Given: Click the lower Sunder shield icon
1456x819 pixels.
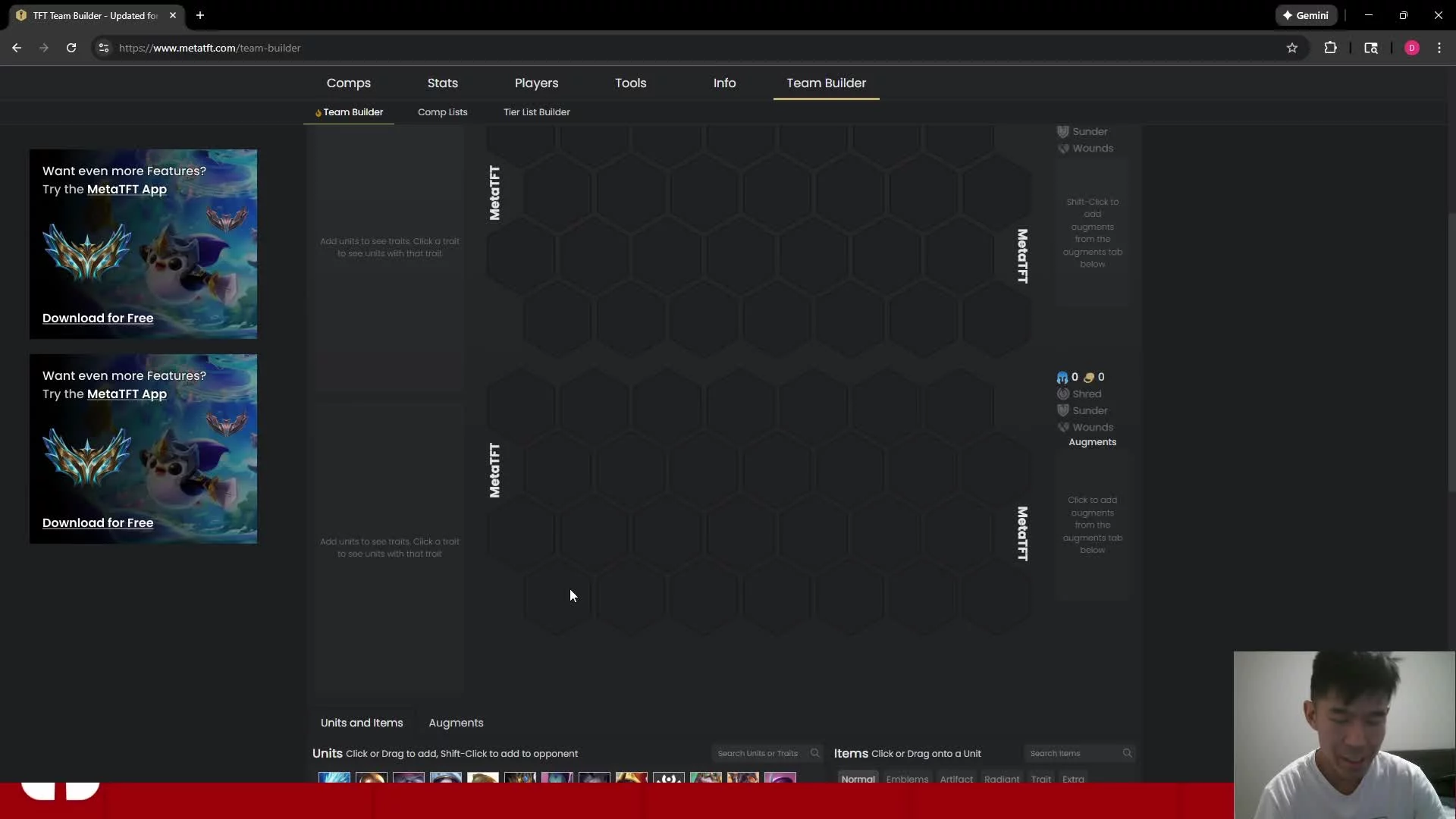Looking at the screenshot, I should pyautogui.click(x=1063, y=411).
